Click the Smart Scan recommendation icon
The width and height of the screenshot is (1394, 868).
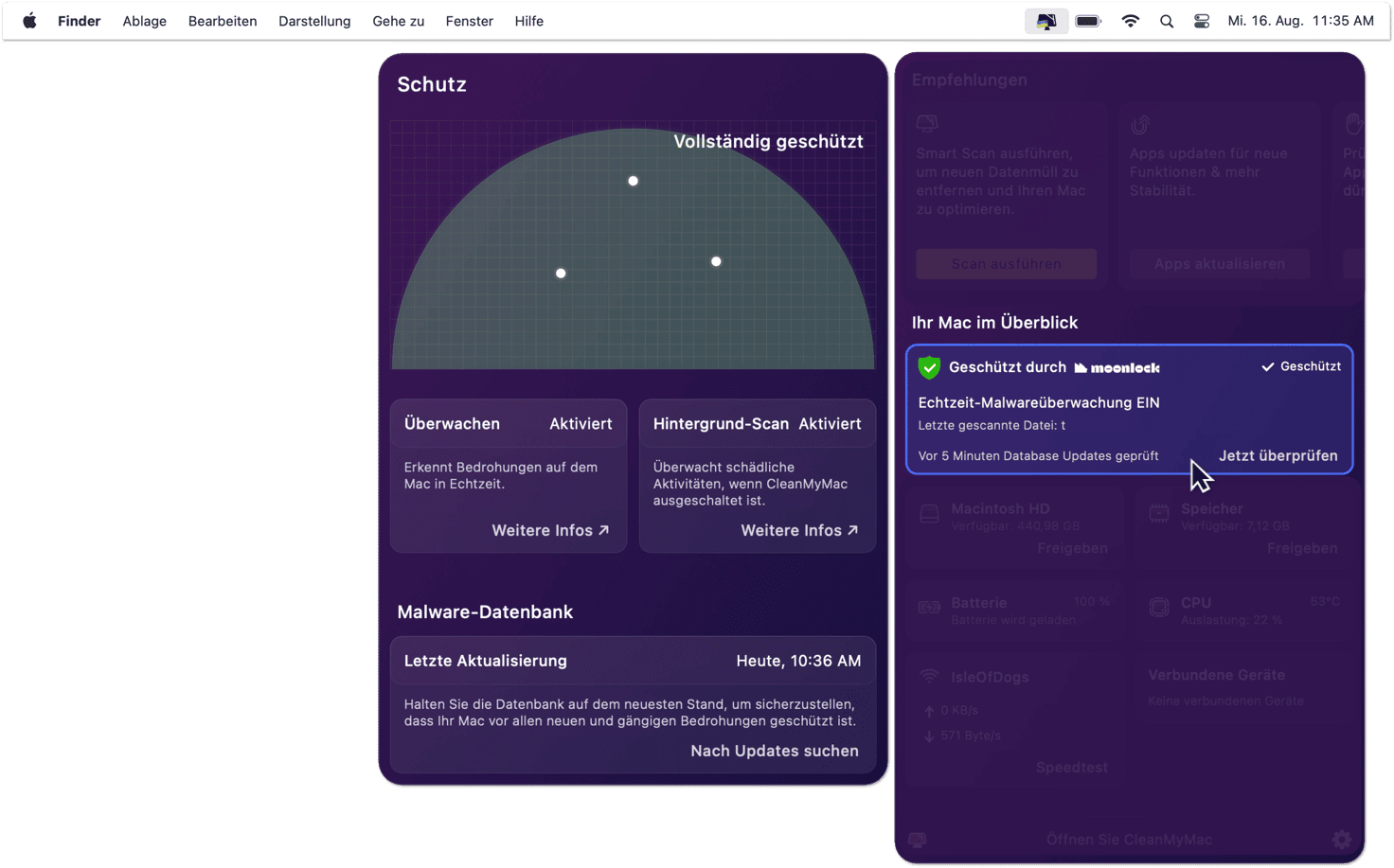pyautogui.click(x=927, y=123)
